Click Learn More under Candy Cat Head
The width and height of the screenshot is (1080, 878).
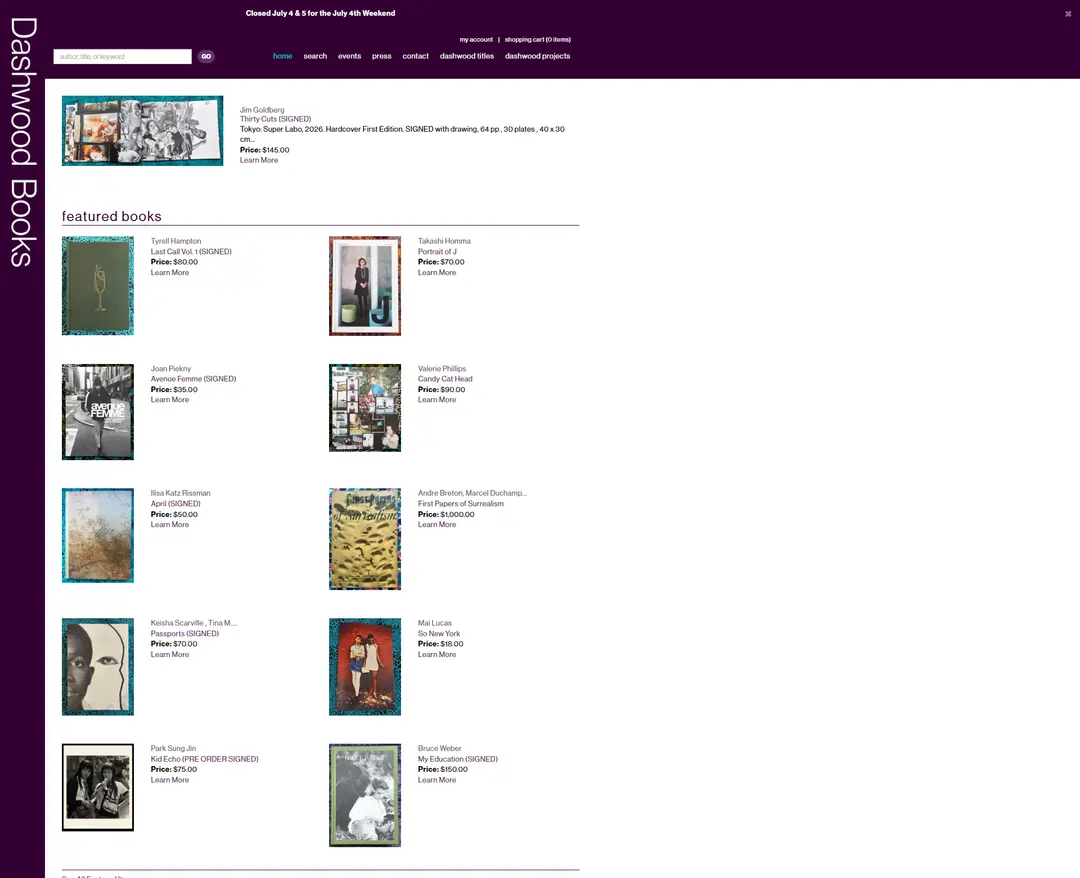(x=437, y=400)
